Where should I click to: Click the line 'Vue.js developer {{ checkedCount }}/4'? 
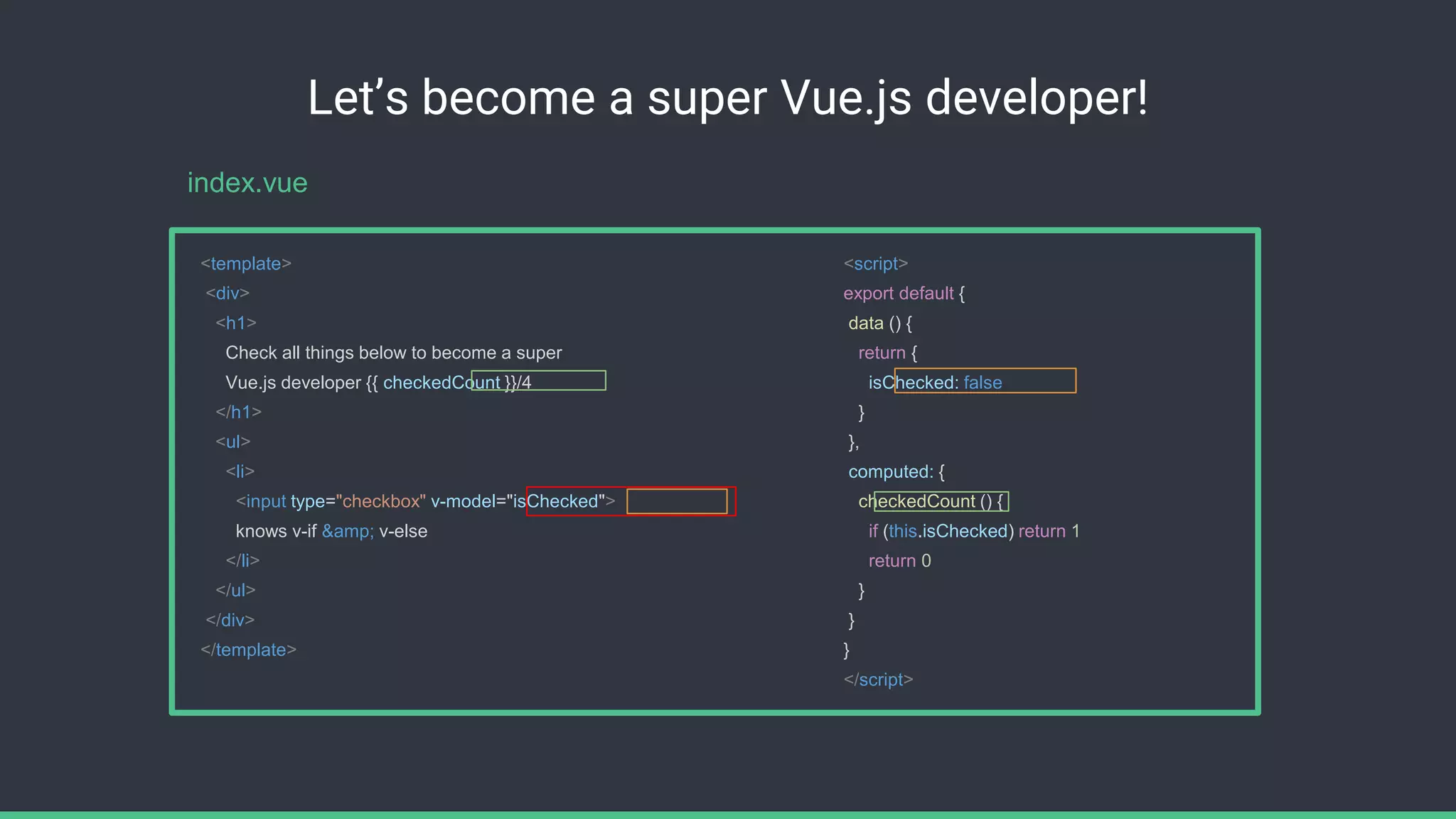pos(378,382)
